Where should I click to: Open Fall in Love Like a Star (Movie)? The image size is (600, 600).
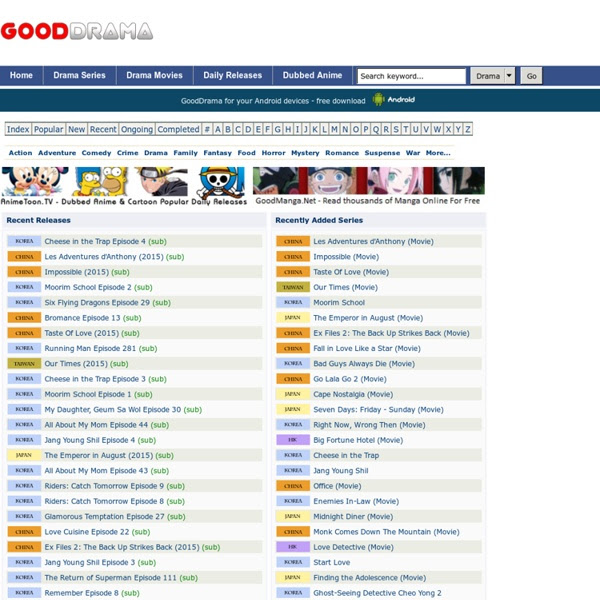pyautogui.click(x=367, y=349)
